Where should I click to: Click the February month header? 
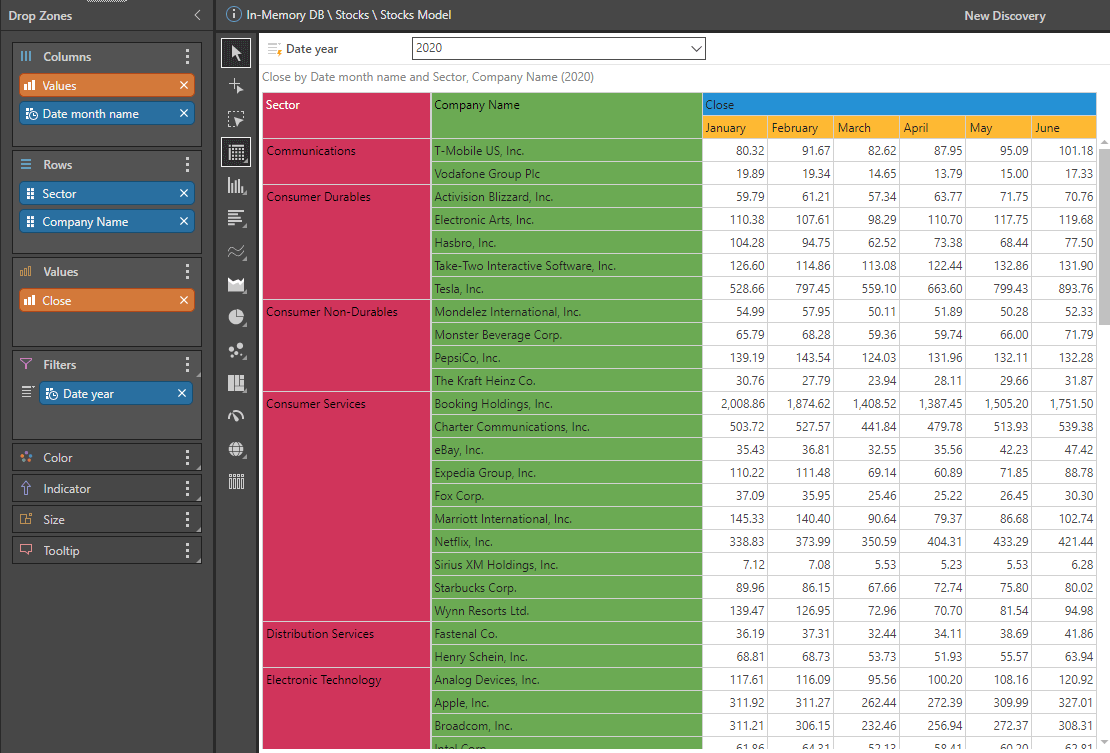[x=801, y=127]
